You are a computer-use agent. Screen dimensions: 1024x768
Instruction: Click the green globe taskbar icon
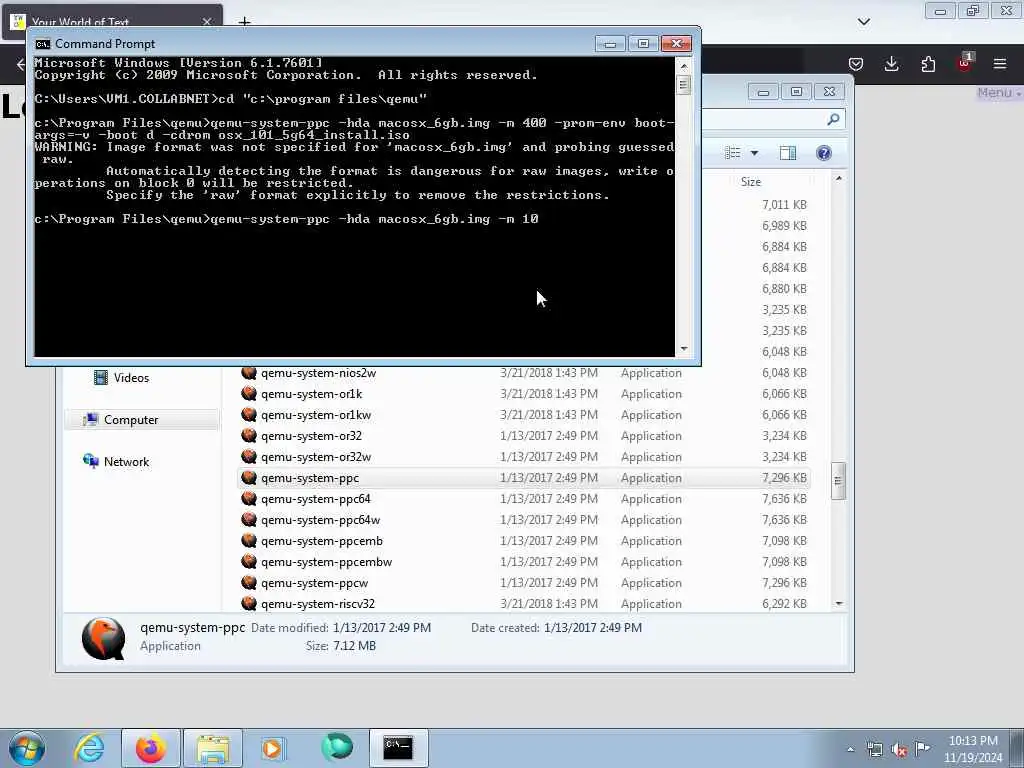coord(337,747)
